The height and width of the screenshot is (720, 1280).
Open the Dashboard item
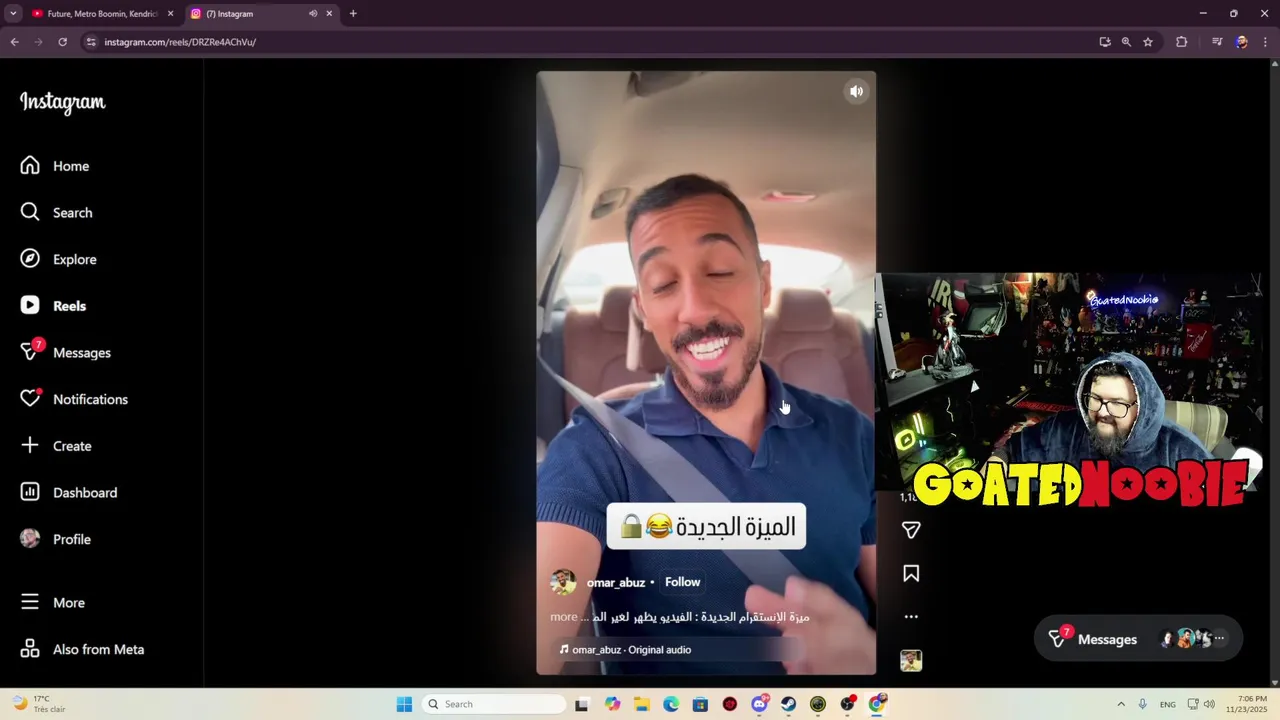click(x=68, y=492)
